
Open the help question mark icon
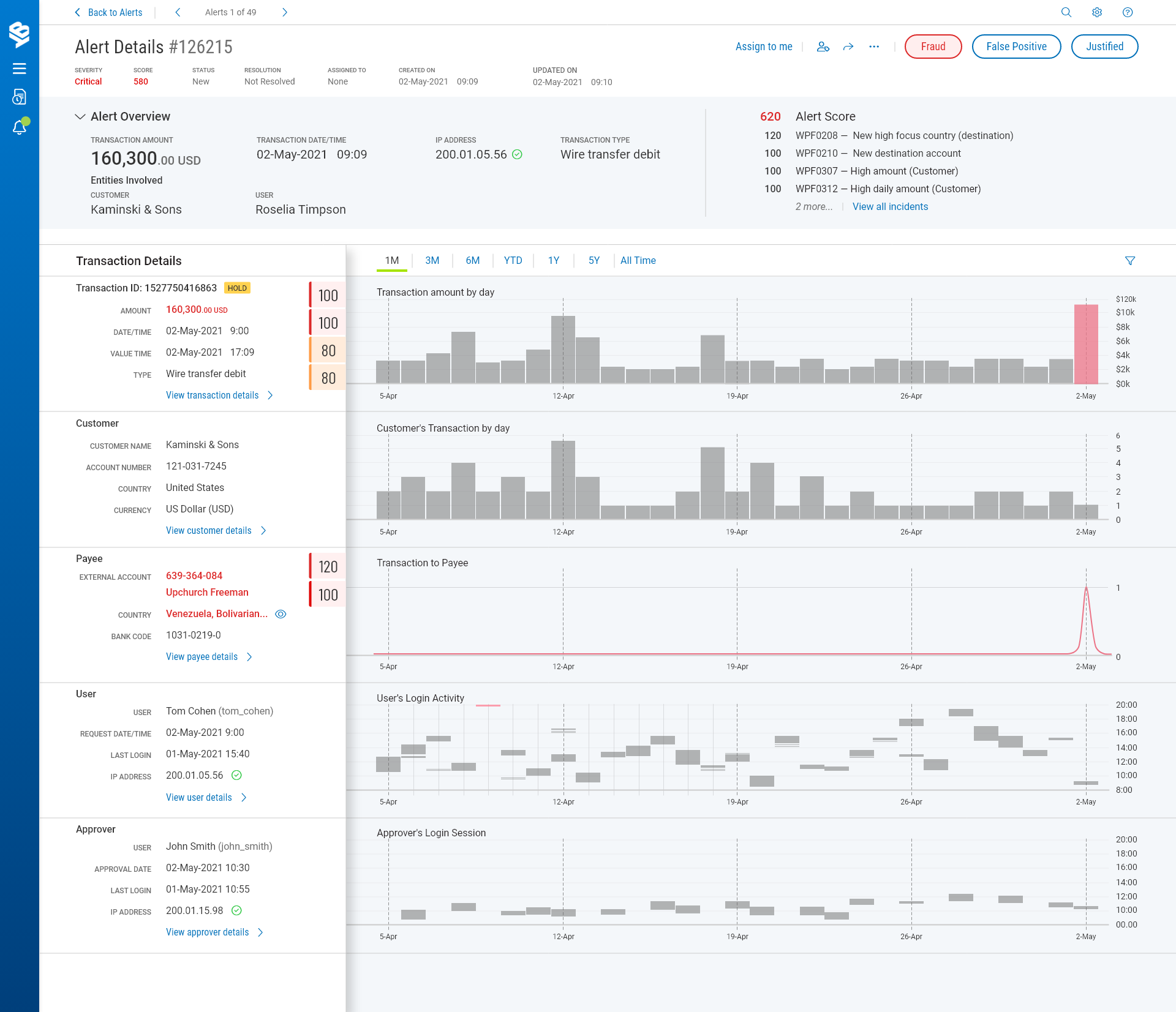(x=1127, y=12)
